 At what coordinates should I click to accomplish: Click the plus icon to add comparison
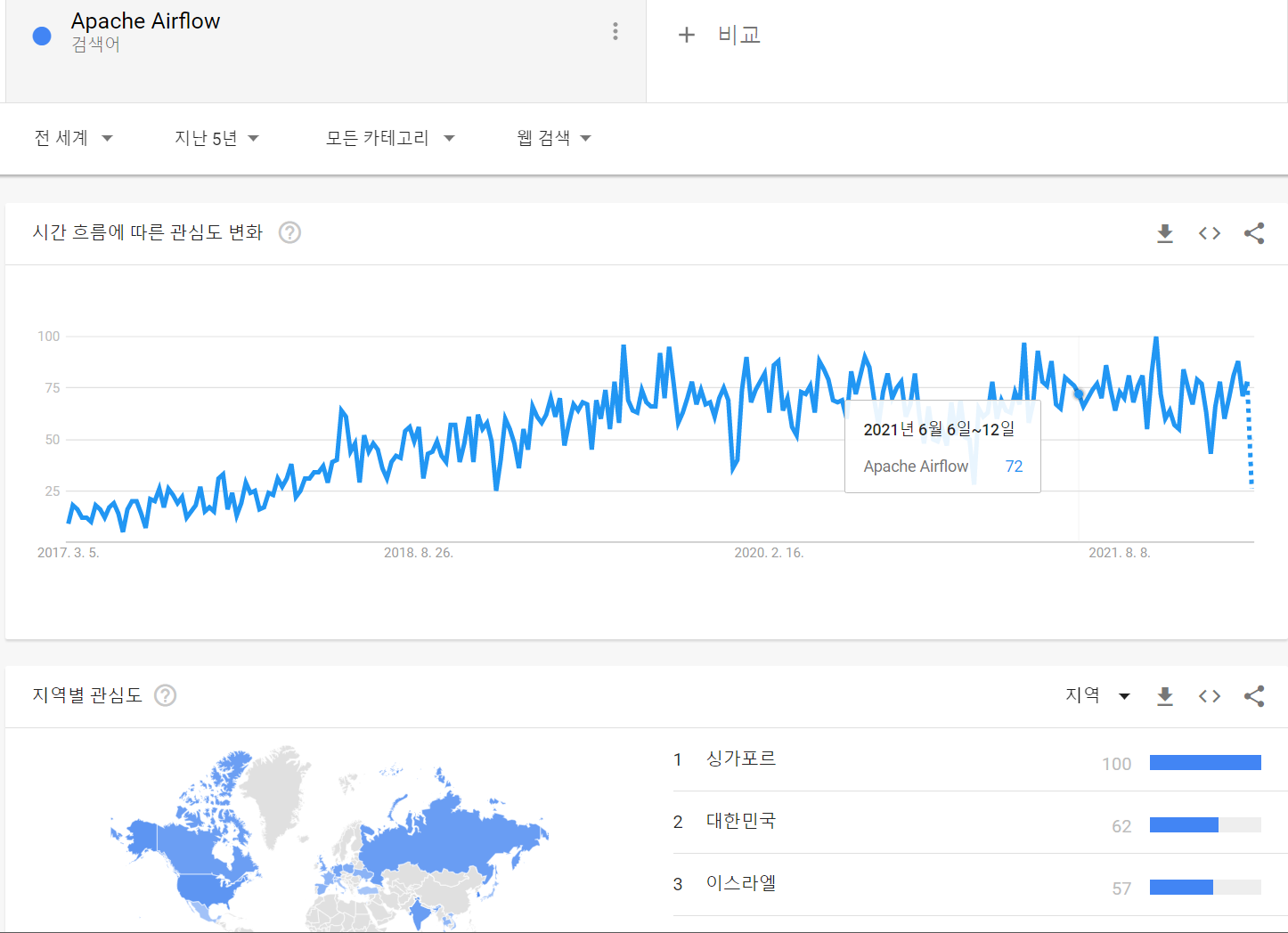(686, 35)
